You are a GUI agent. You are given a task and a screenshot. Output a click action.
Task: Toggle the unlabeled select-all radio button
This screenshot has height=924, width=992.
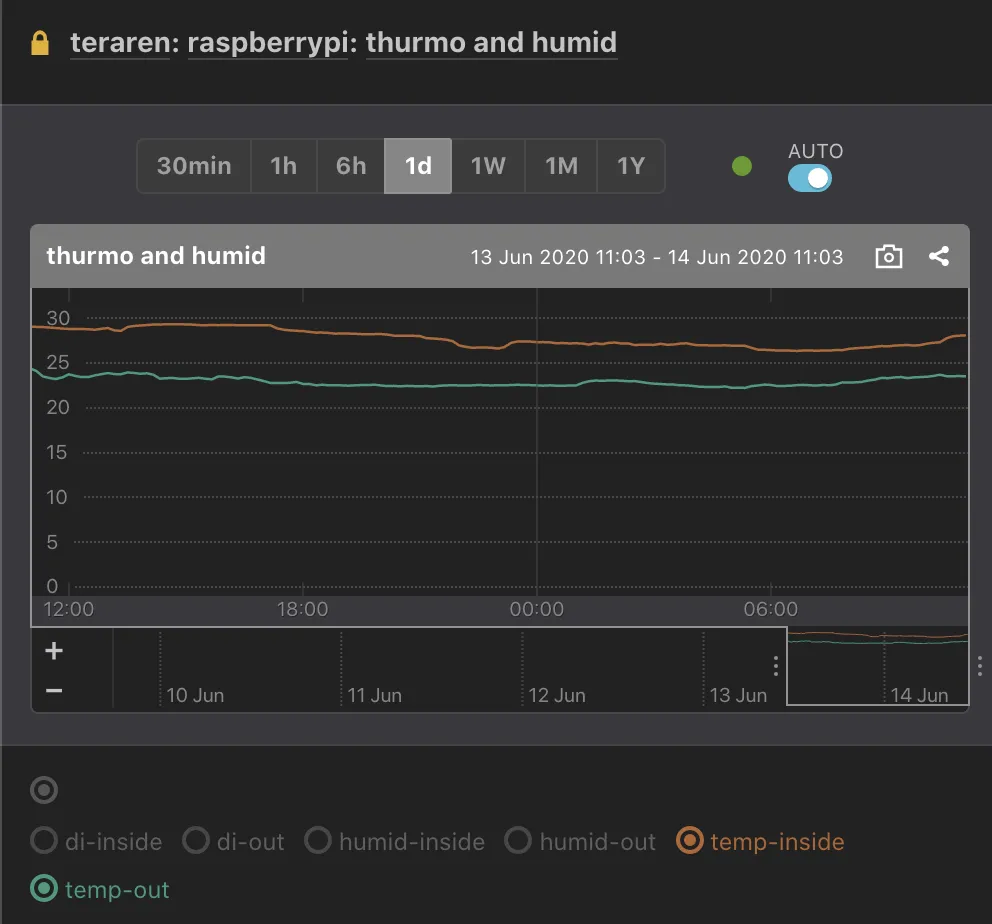44,791
